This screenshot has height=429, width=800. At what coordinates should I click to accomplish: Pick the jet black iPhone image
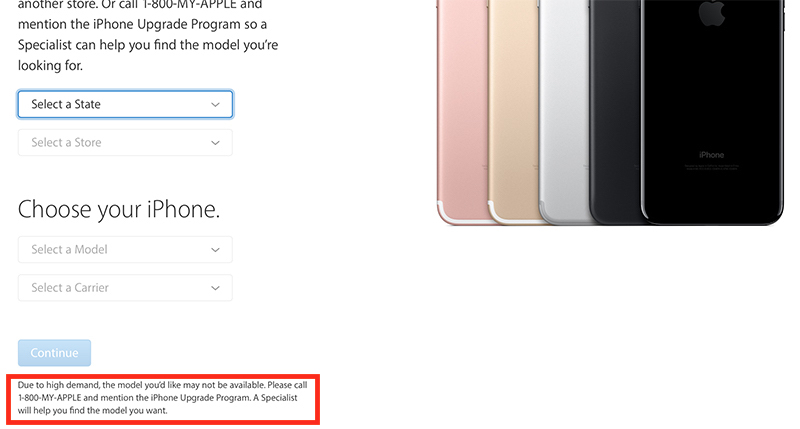pos(712,112)
